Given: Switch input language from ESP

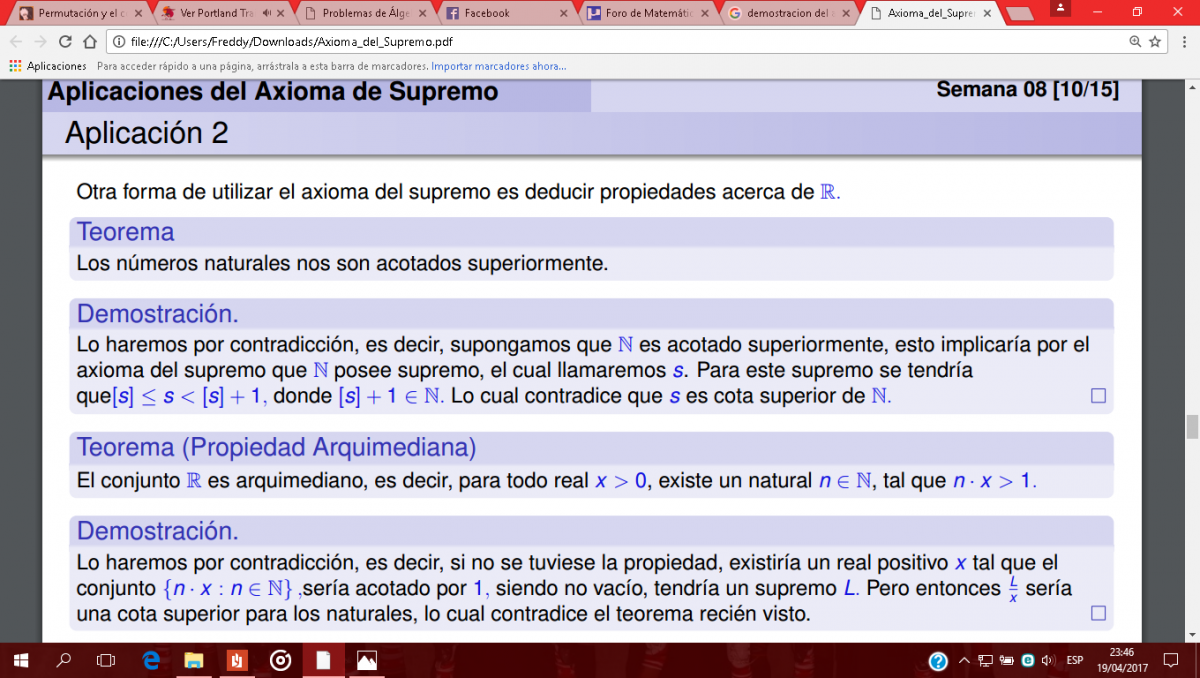Looking at the screenshot, I should (x=1075, y=660).
